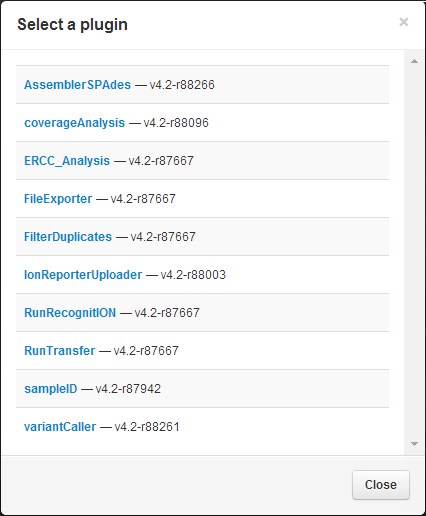
Task: Click the scrollbar up arrow
Action: coord(414,61)
